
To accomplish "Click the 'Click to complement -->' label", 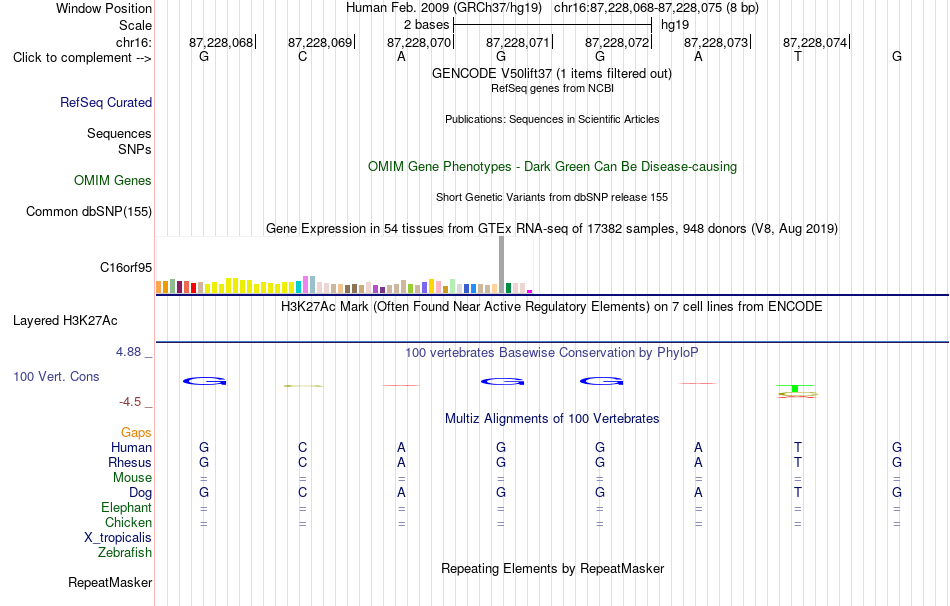I will click(82, 58).
